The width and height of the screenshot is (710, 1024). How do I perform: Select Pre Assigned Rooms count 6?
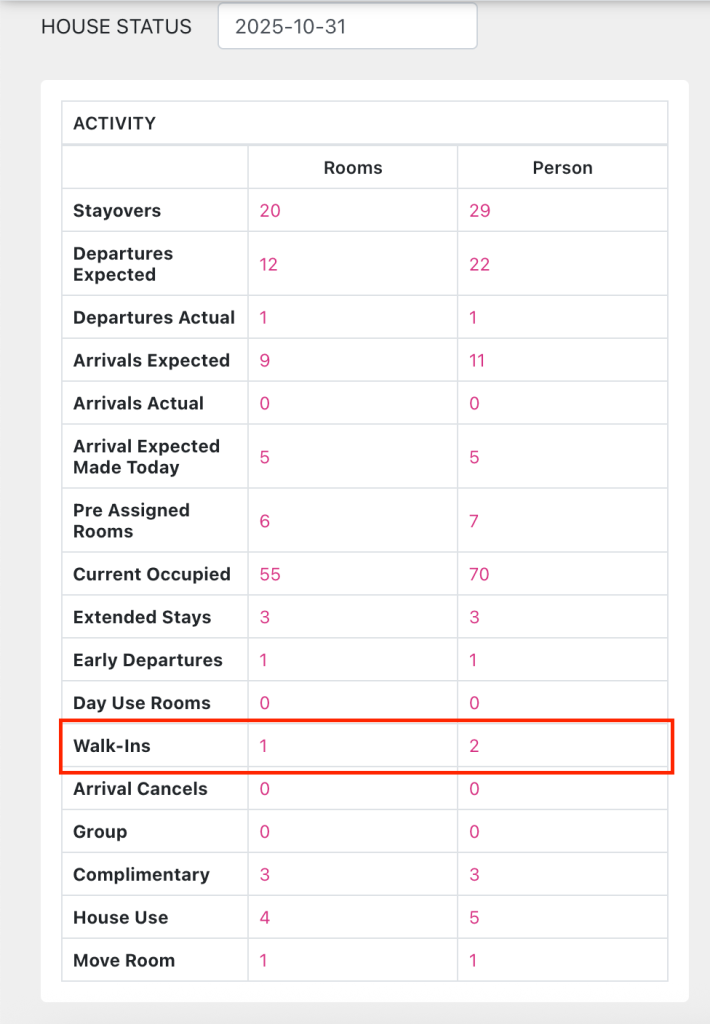coord(265,521)
